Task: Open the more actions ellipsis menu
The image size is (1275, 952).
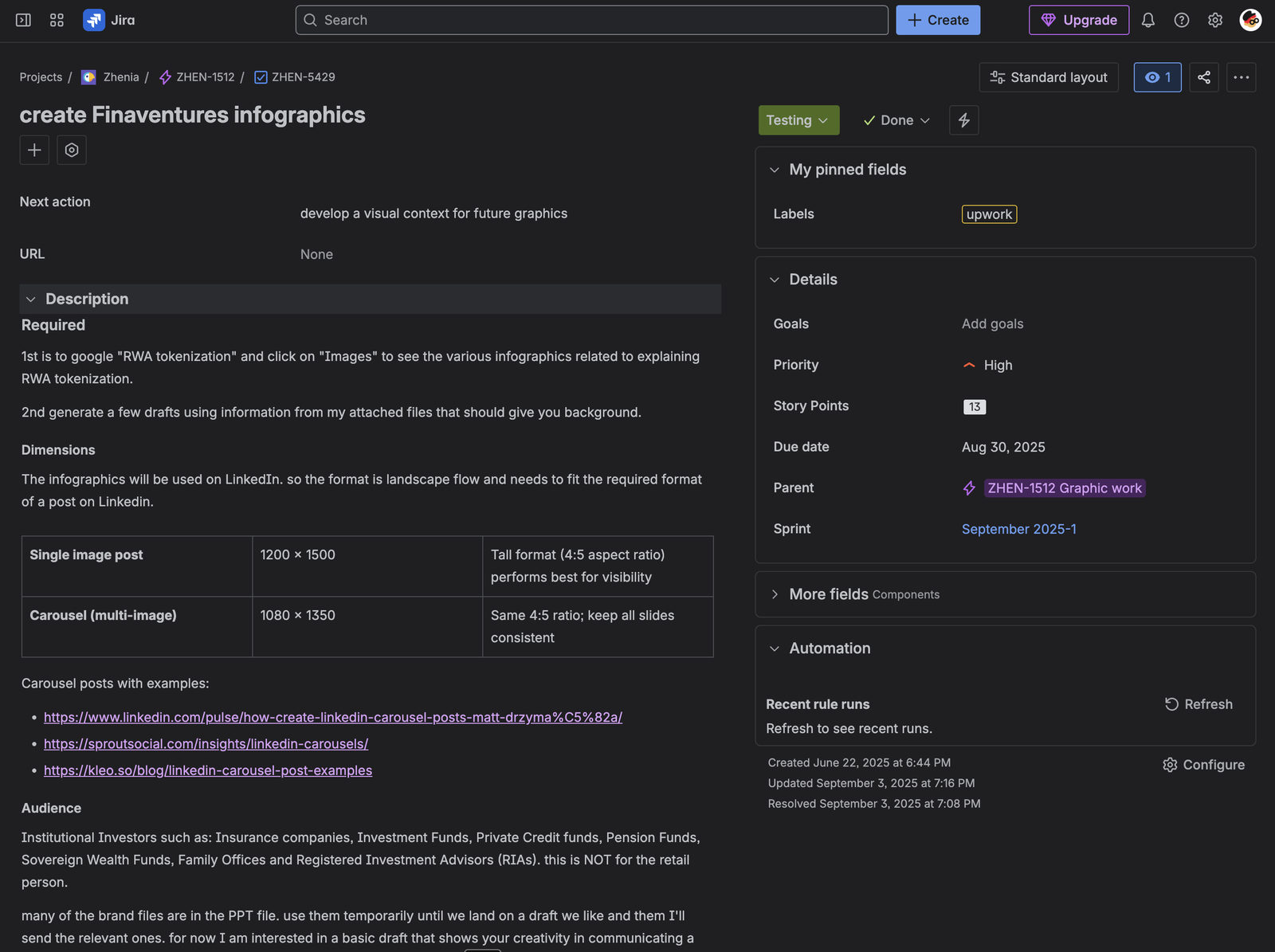Action: 1241,77
